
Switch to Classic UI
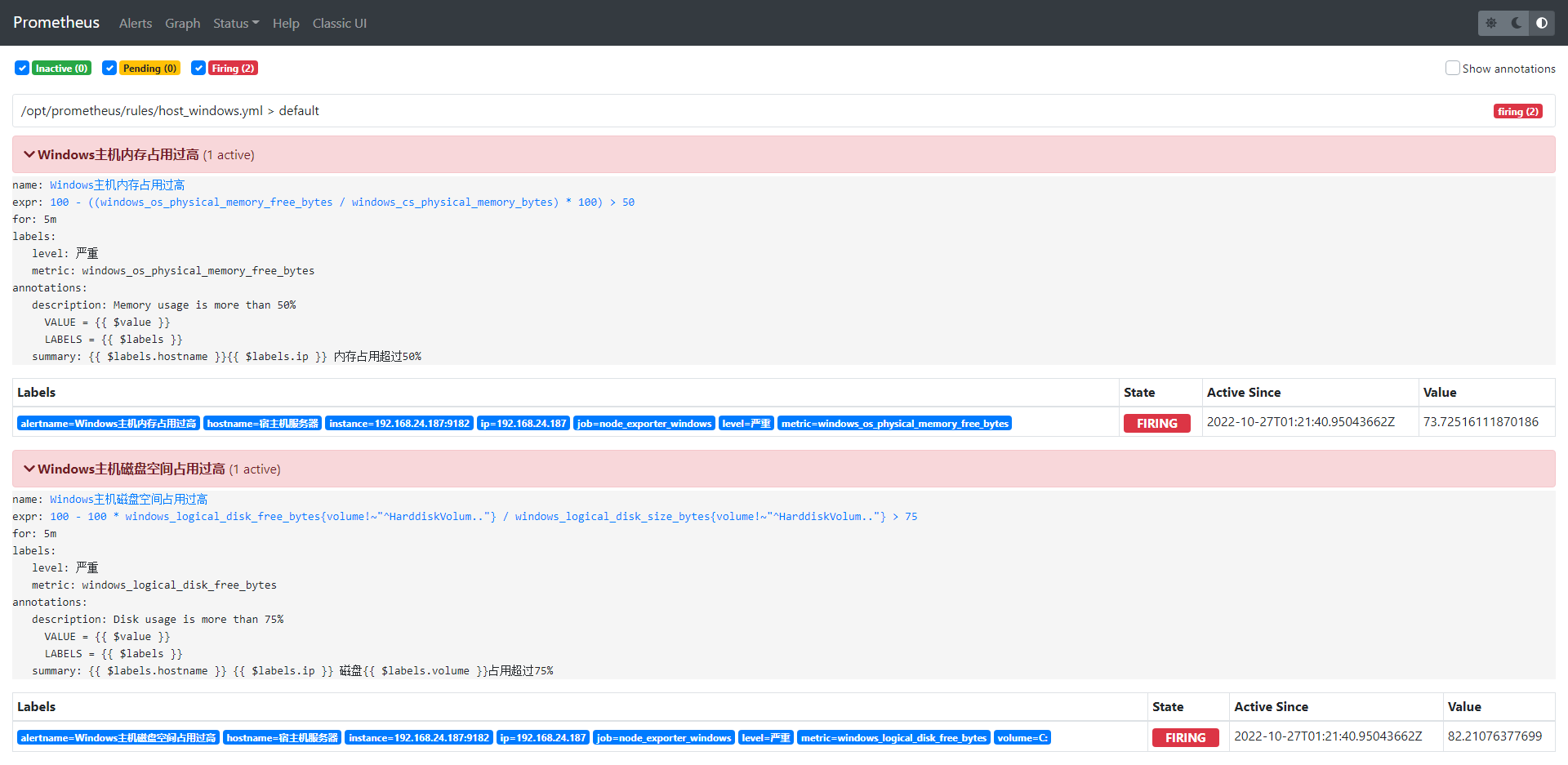click(340, 23)
